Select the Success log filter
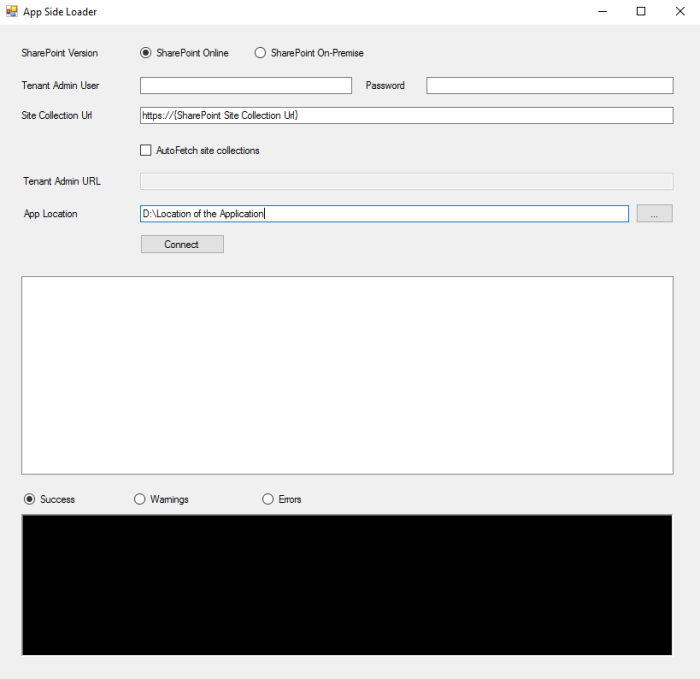This screenshot has width=700, height=679. tap(29, 499)
